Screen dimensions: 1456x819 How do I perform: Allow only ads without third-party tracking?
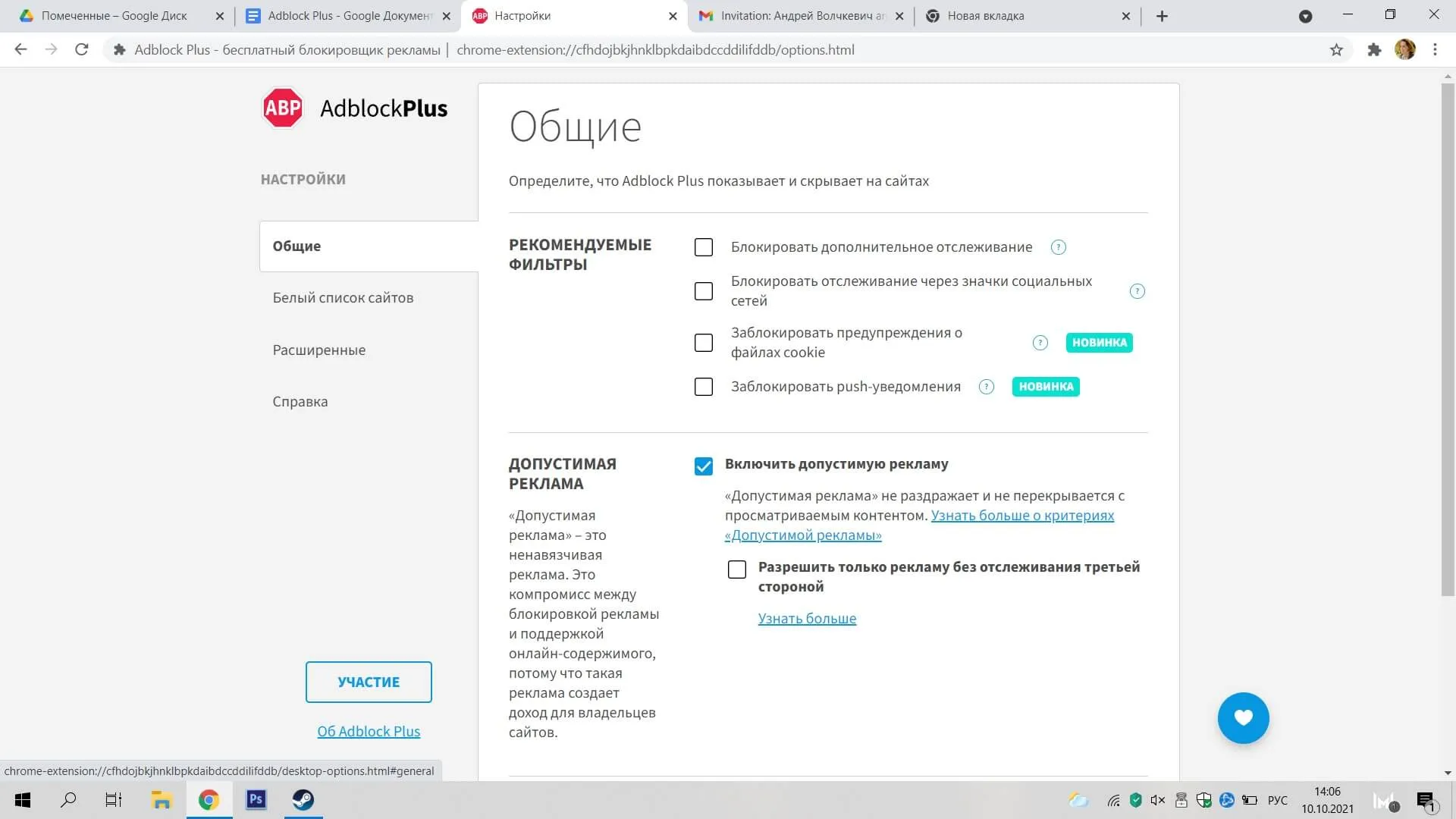point(737,570)
